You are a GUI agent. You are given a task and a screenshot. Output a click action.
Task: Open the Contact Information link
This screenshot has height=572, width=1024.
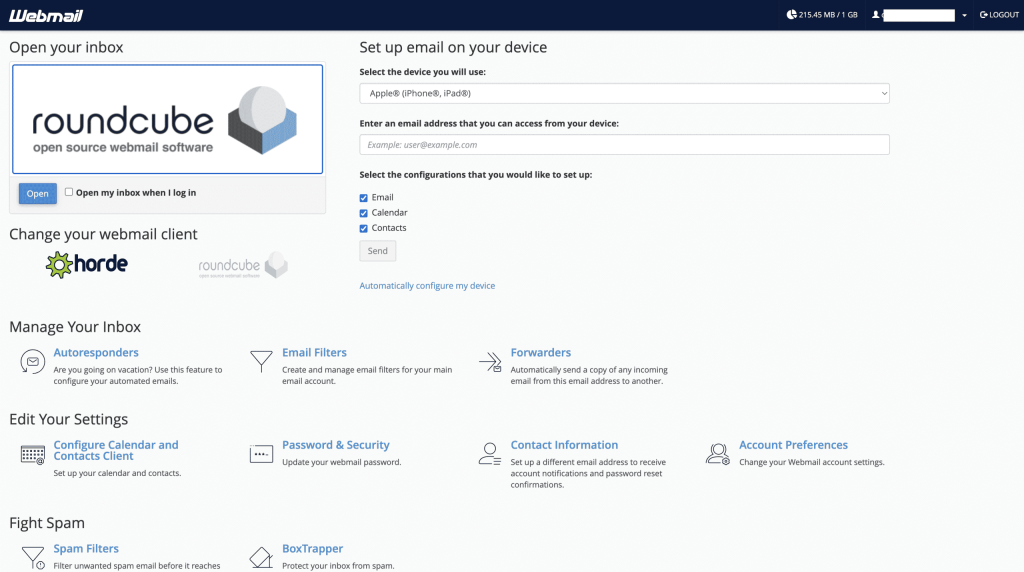564,445
